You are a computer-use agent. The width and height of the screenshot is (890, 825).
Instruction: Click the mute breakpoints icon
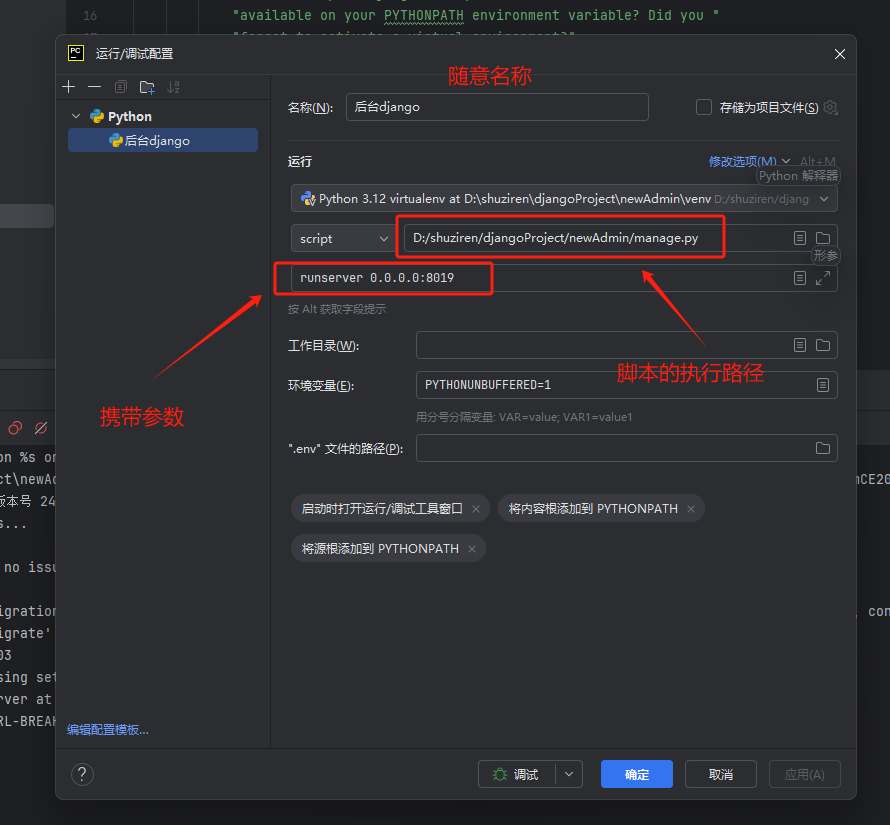[x=41, y=428]
